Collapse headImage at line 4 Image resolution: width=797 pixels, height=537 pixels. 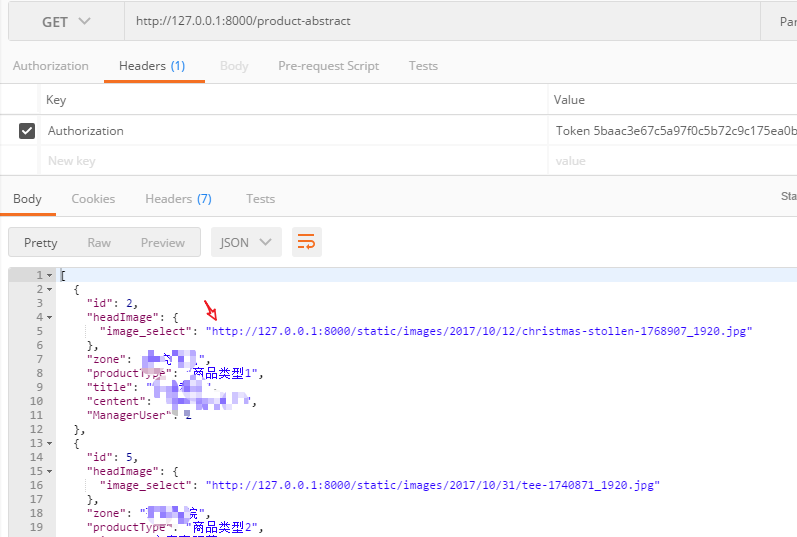pyautogui.click(x=49, y=317)
